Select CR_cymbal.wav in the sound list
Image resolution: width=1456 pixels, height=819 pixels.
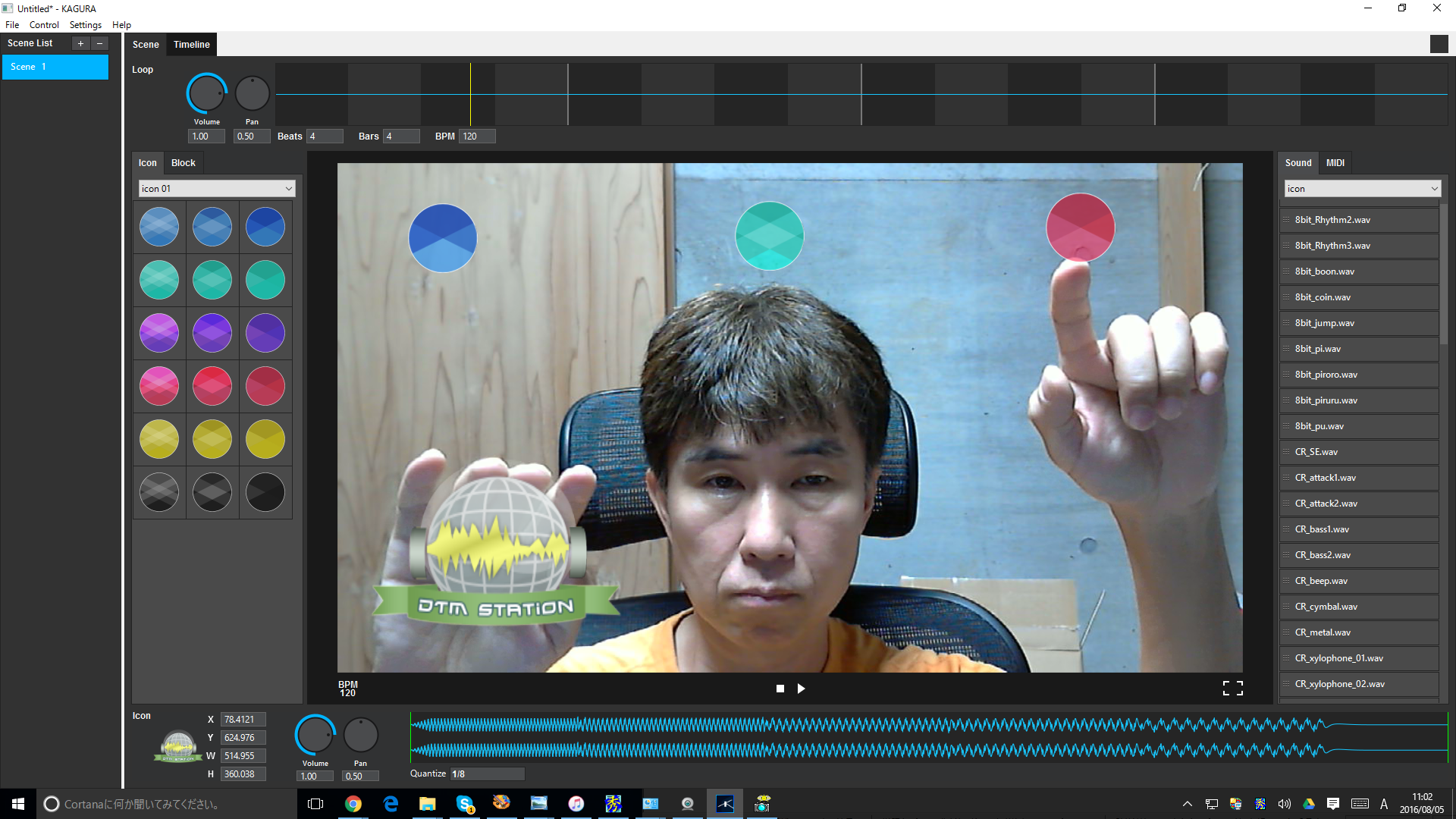point(1359,607)
